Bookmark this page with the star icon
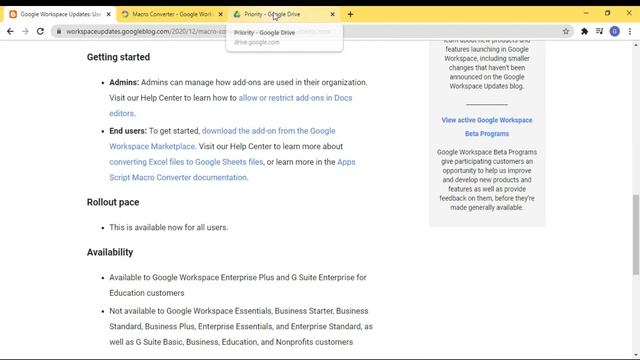This screenshot has height=360, width=640. click(x=566, y=31)
